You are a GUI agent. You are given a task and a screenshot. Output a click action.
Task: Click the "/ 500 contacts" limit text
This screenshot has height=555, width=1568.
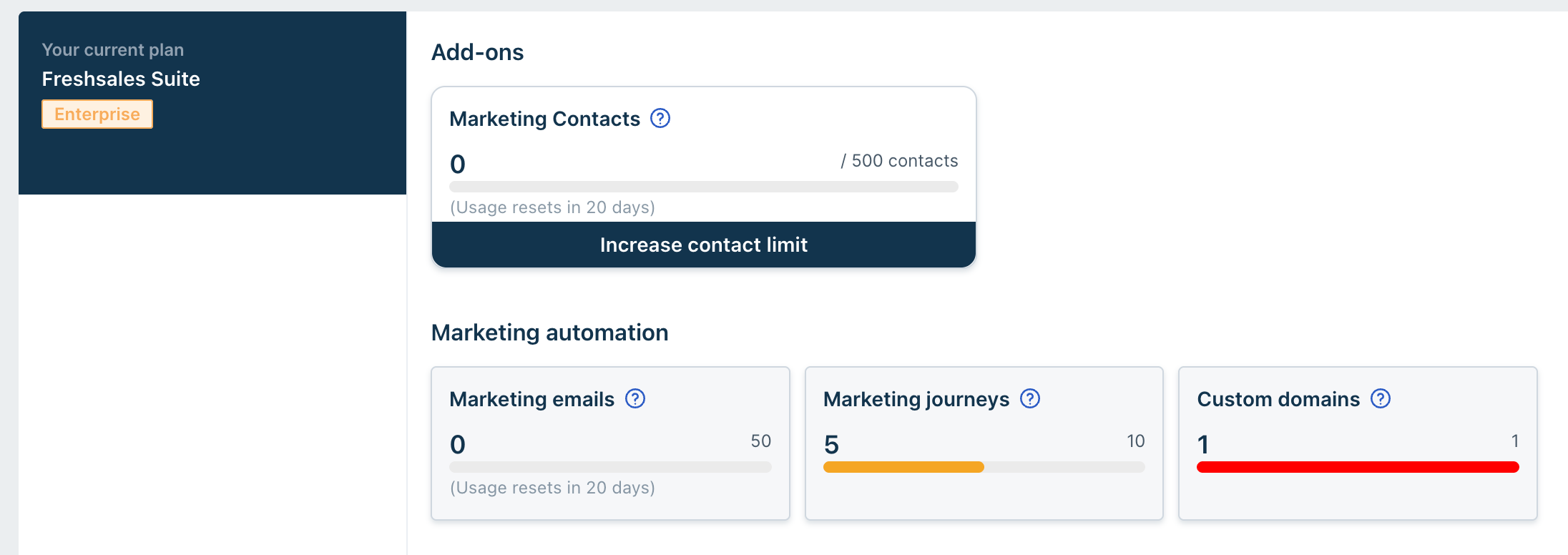pyautogui.click(x=899, y=161)
